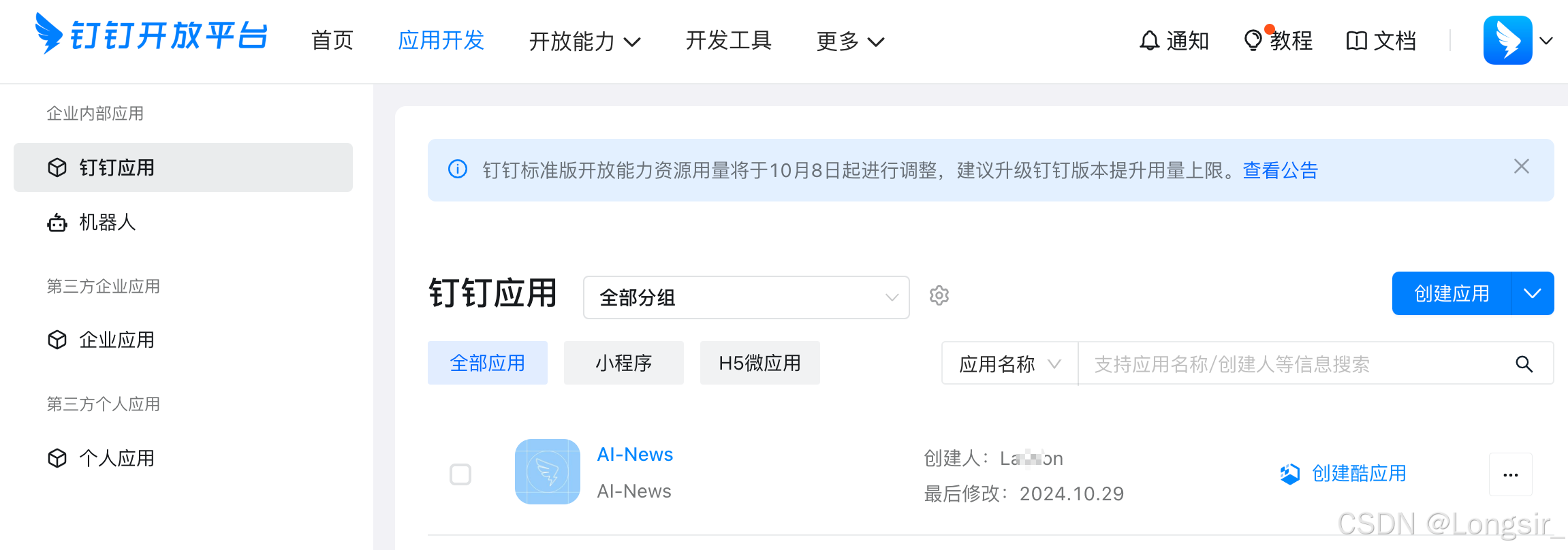1568x550 pixels.
Task: Switch to the 小程序 tab
Action: (x=624, y=363)
